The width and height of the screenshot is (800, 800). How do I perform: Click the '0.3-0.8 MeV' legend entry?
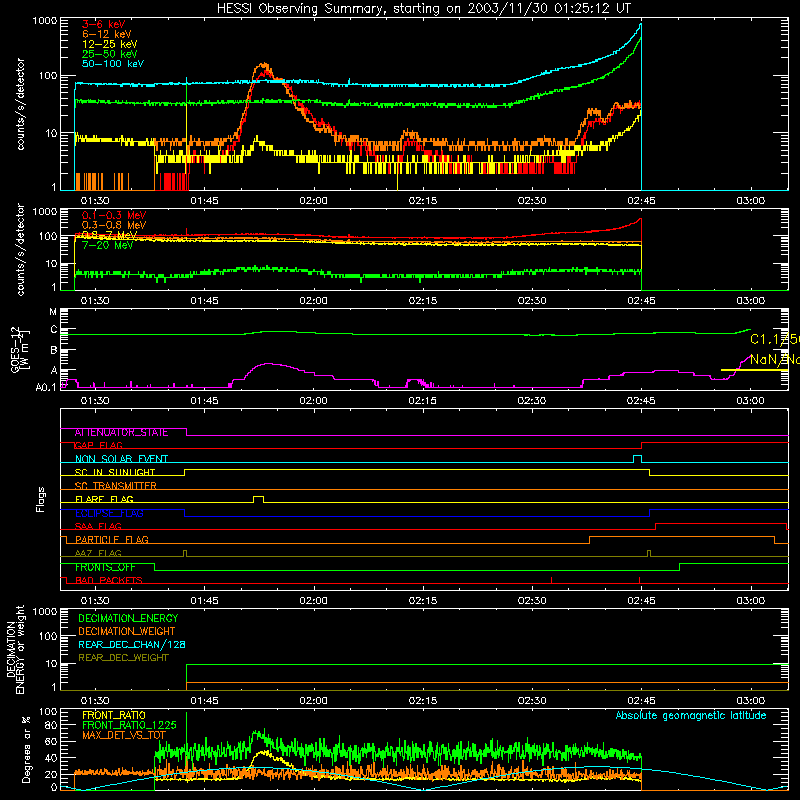point(114,225)
